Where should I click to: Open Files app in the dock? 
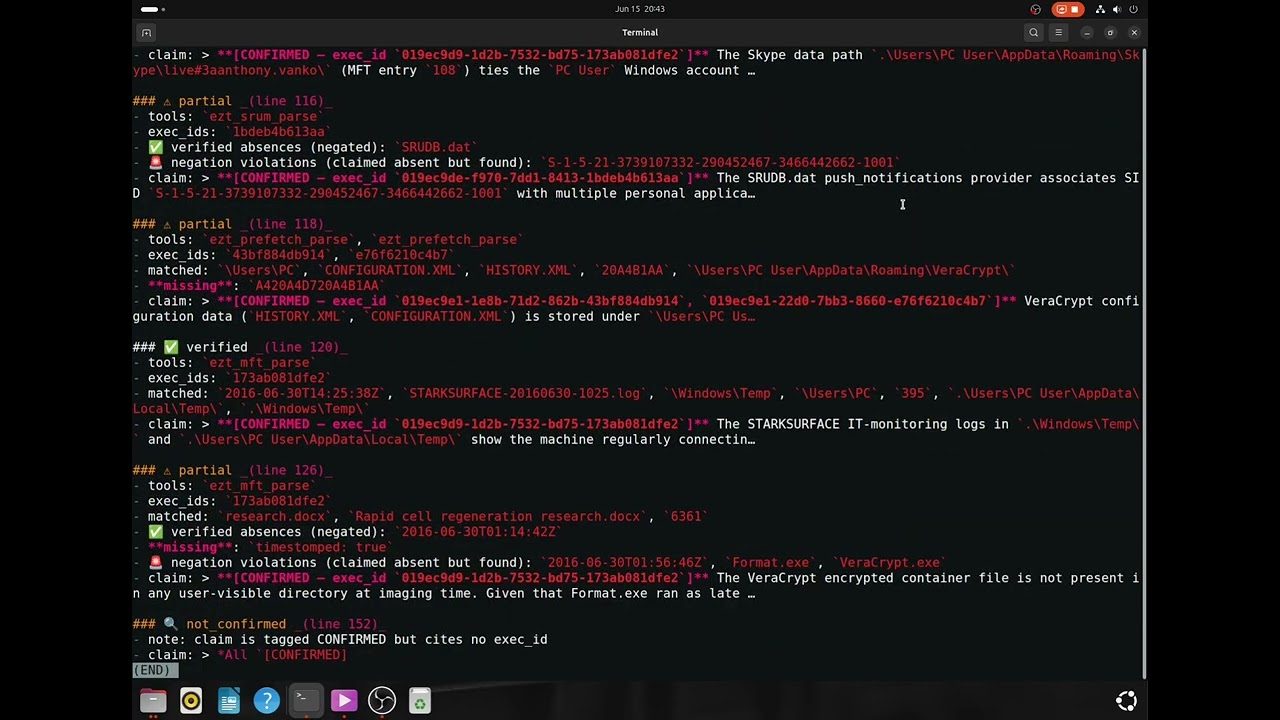pos(153,701)
